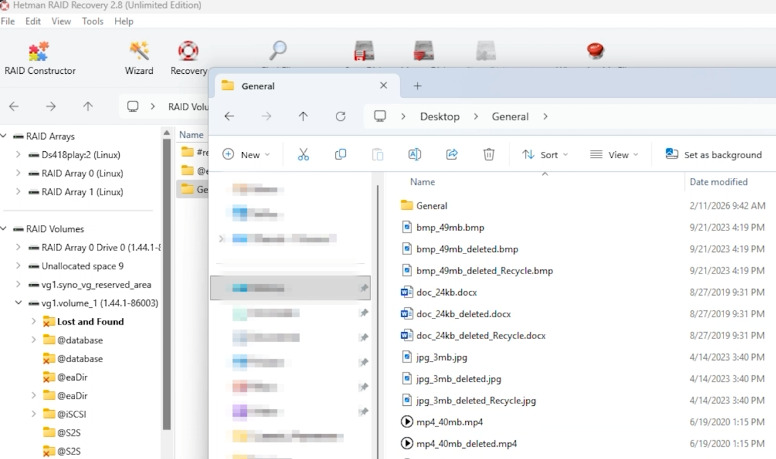The width and height of the screenshot is (776, 459).
Task: Close the General Explorer tab
Action: [384, 85]
